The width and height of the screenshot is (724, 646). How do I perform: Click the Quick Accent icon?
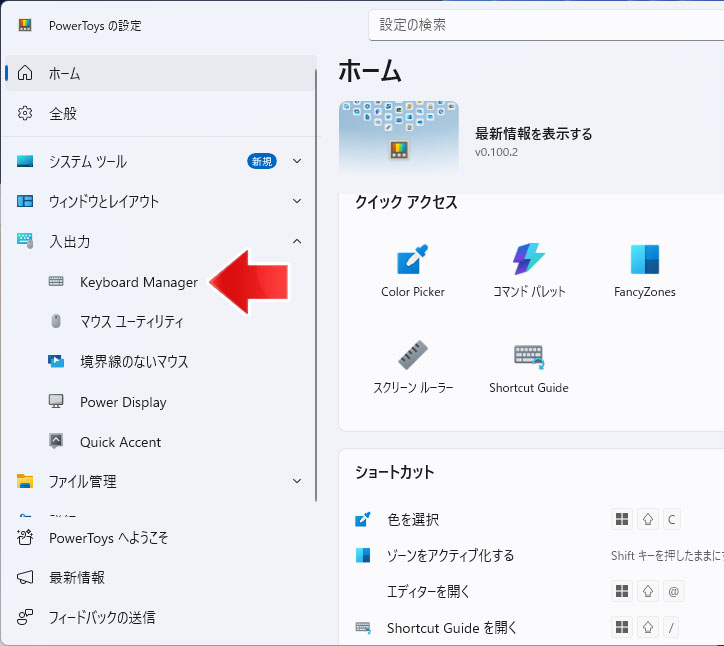(56, 441)
